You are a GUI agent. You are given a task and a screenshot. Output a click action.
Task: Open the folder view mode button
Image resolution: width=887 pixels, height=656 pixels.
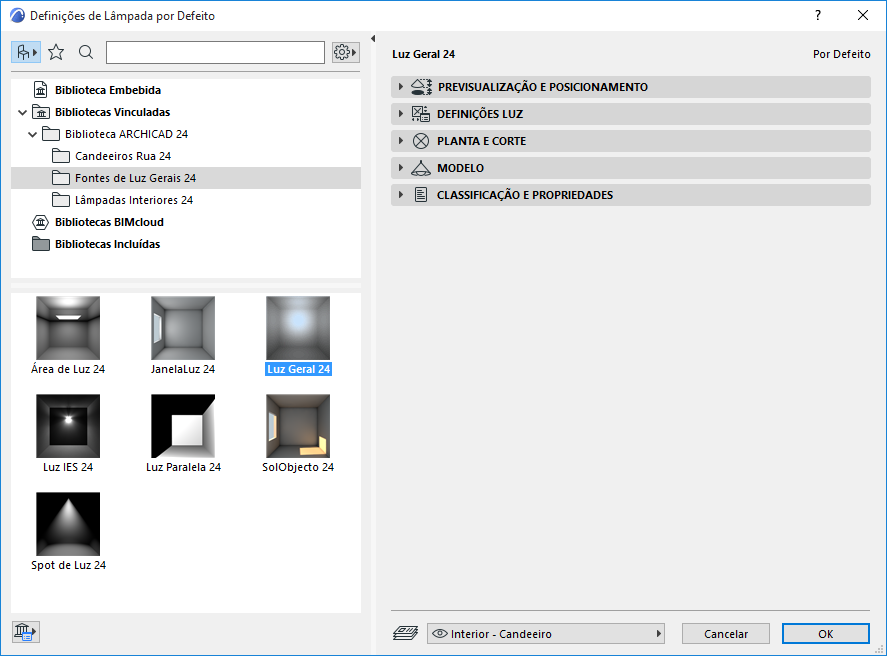pos(25,53)
